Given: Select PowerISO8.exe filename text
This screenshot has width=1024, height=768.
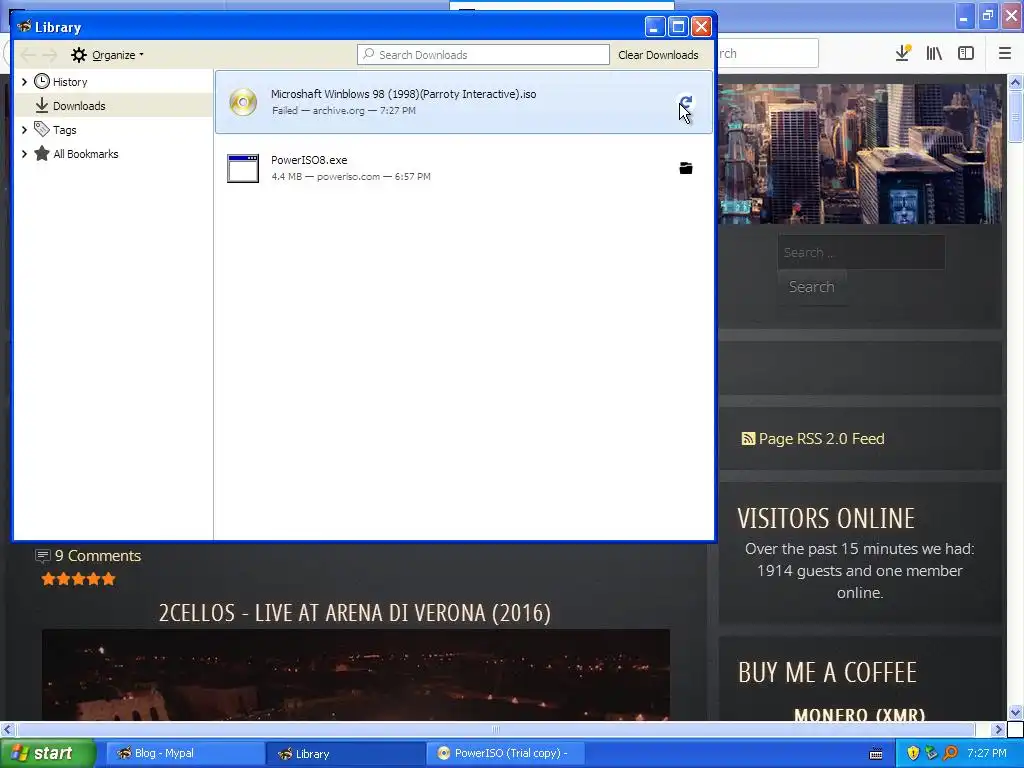Looking at the screenshot, I should (x=309, y=160).
